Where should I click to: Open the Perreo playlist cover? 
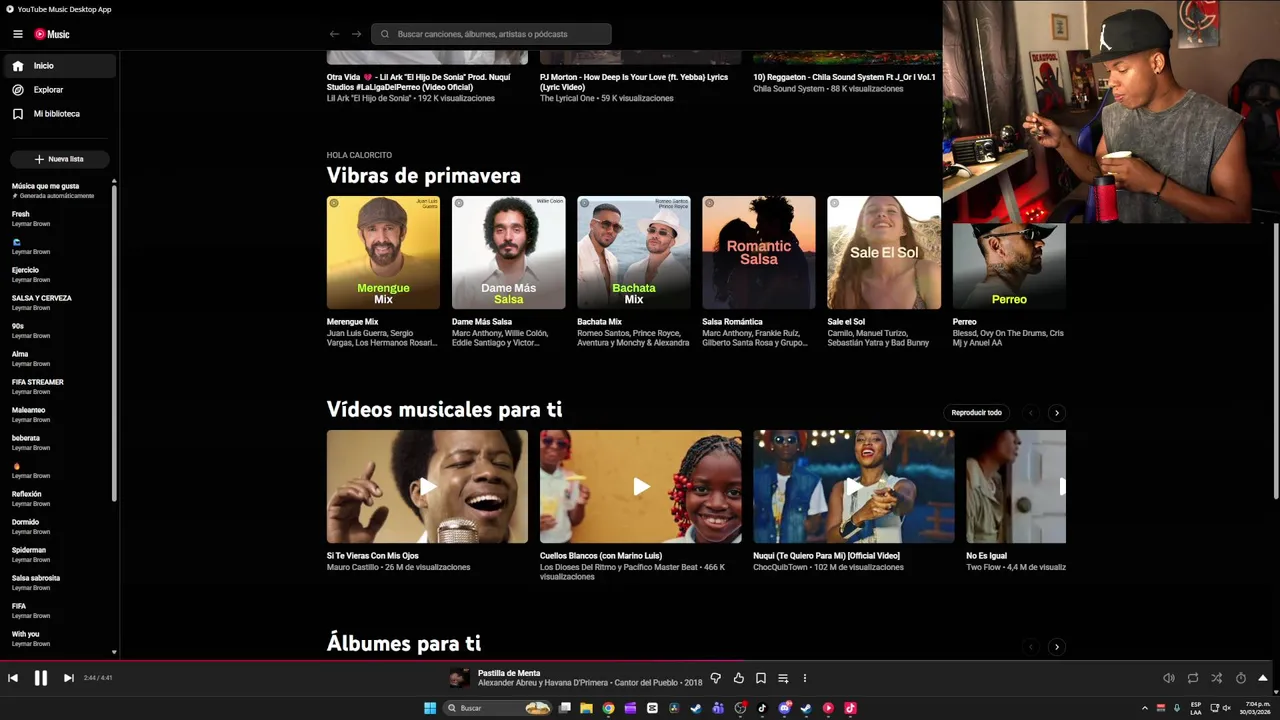coord(1009,266)
